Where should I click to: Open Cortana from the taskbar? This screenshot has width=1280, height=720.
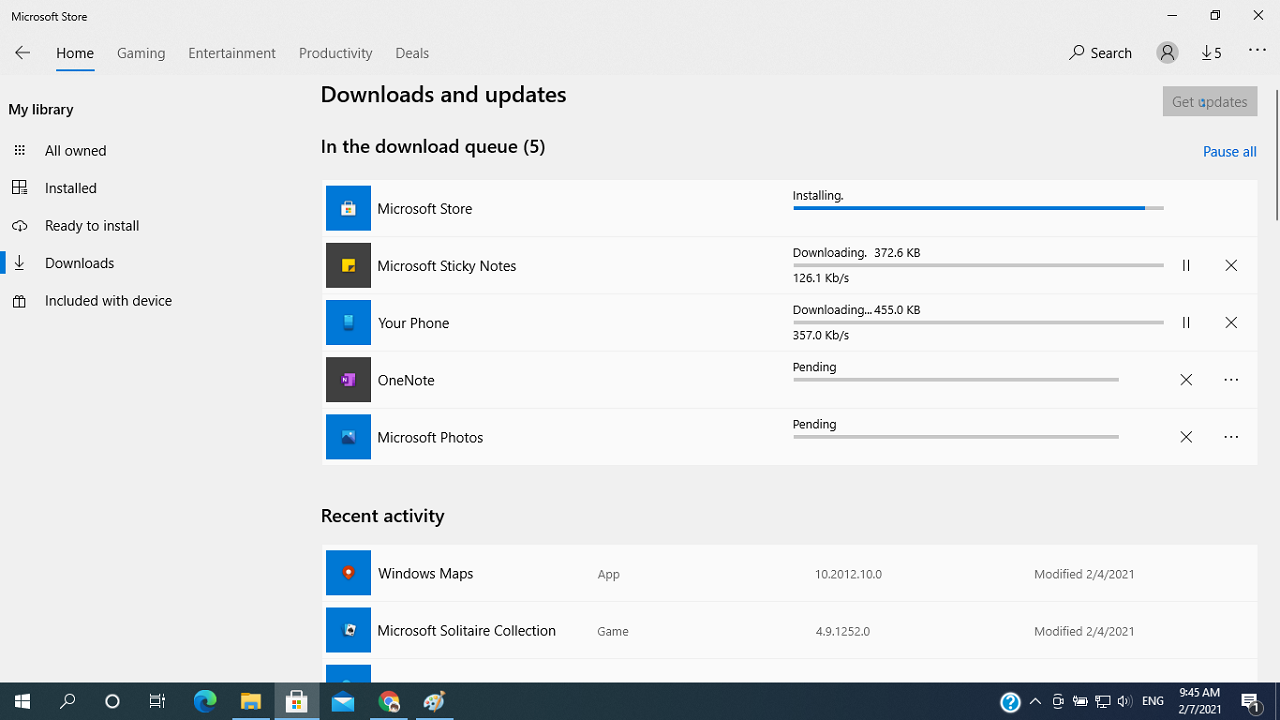click(112, 701)
